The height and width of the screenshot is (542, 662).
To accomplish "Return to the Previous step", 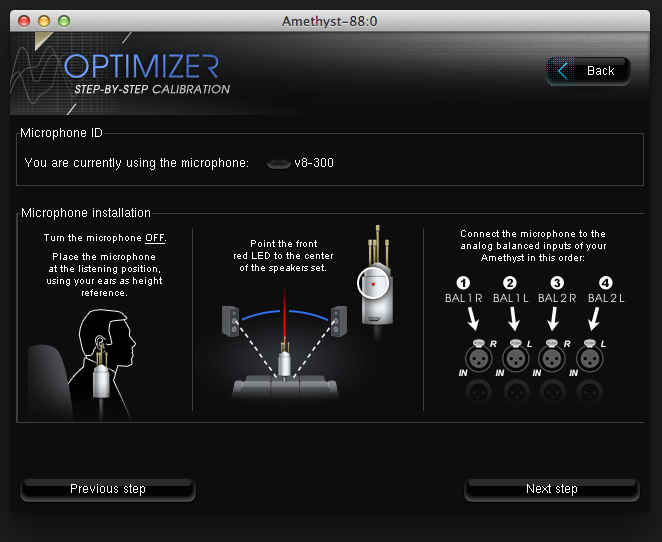I will click(108, 489).
